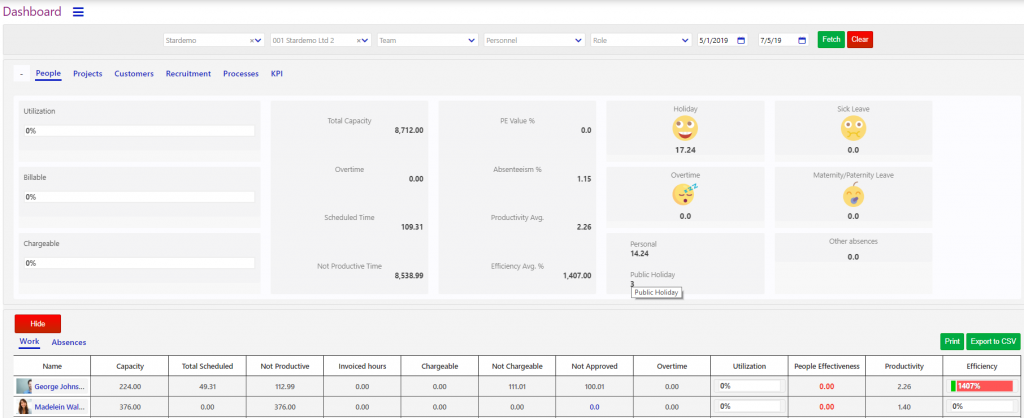The image size is (1024, 418).
Task: Click the Invoiced hours column header
Action: (x=362, y=366)
